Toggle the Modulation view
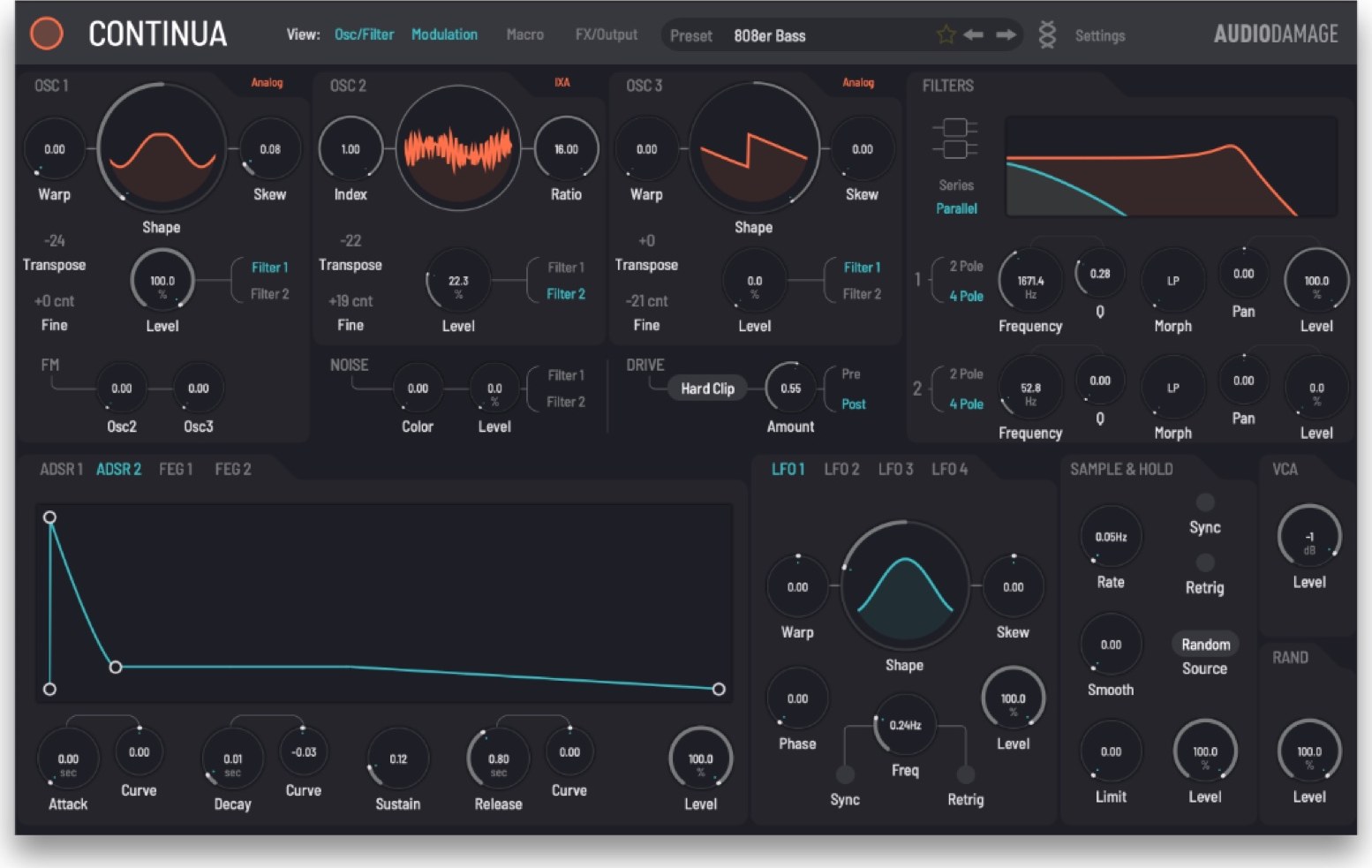The width and height of the screenshot is (1372, 868). (444, 34)
